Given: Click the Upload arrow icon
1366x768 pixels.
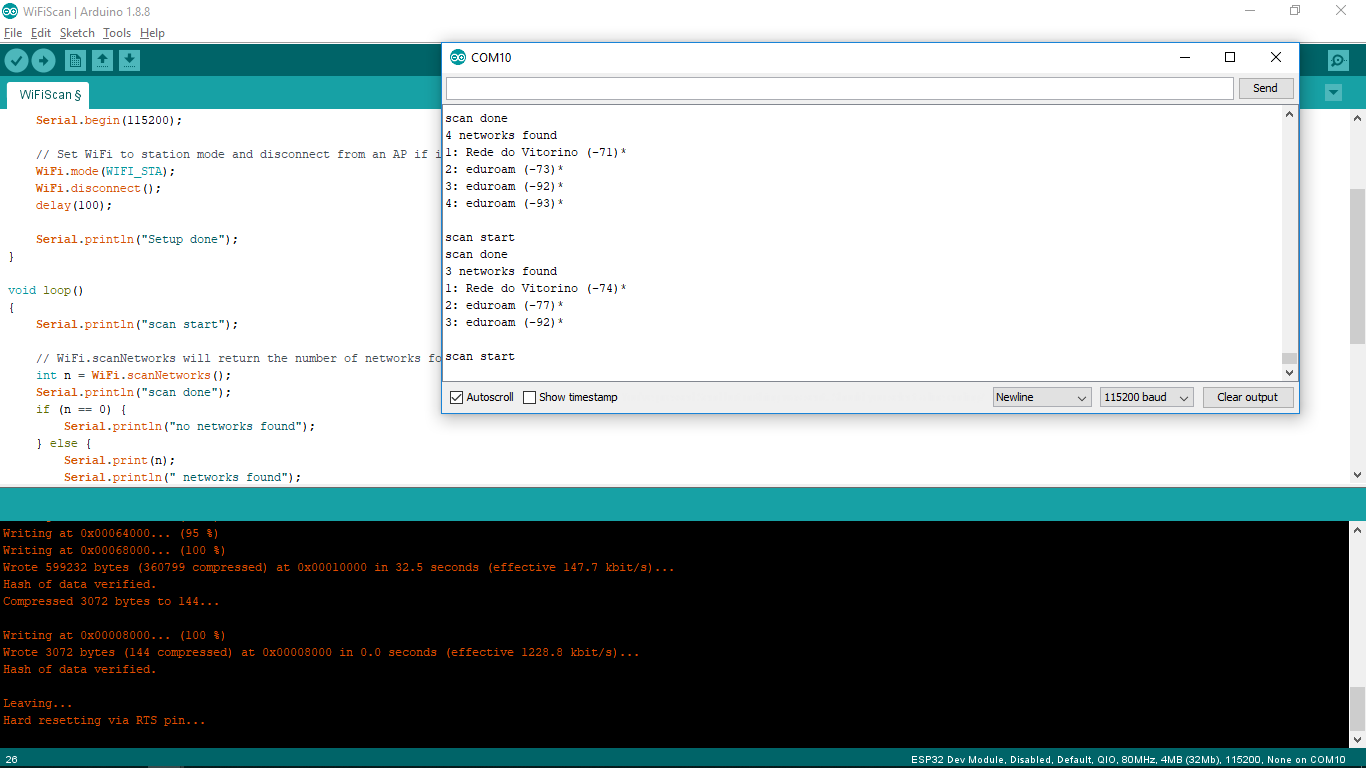Looking at the screenshot, I should click(43, 60).
